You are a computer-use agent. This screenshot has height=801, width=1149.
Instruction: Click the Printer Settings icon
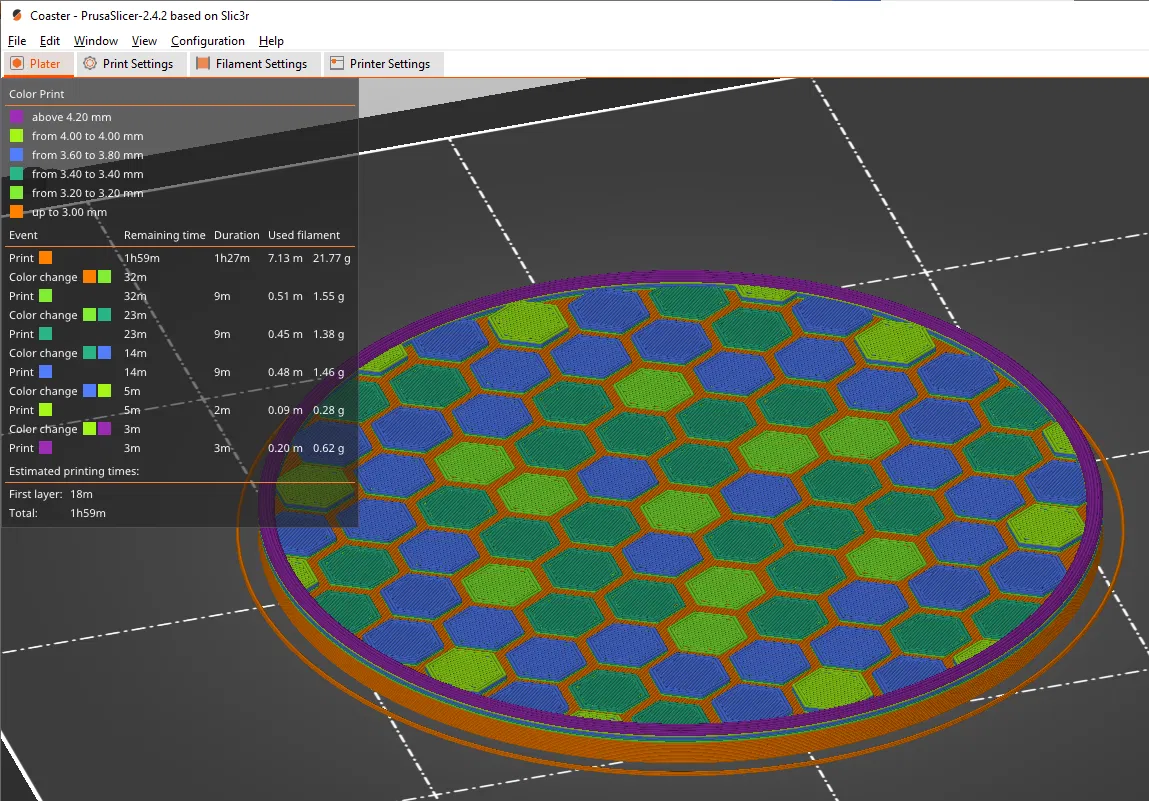click(x=337, y=64)
